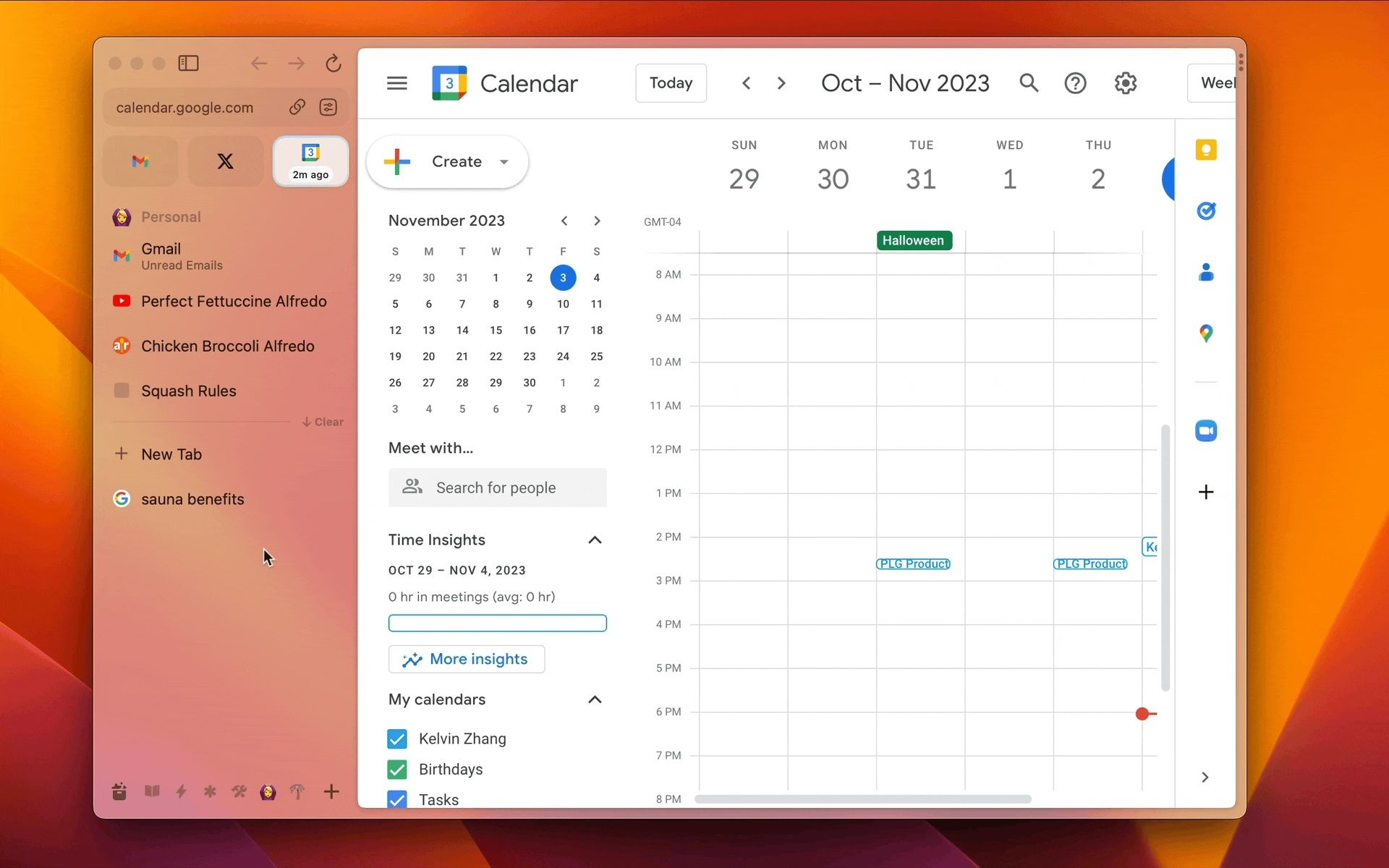The width and height of the screenshot is (1389, 868).
Task: Toggle the Birthdays calendar visibility
Action: pyautogui.click(x=398, y=769)
